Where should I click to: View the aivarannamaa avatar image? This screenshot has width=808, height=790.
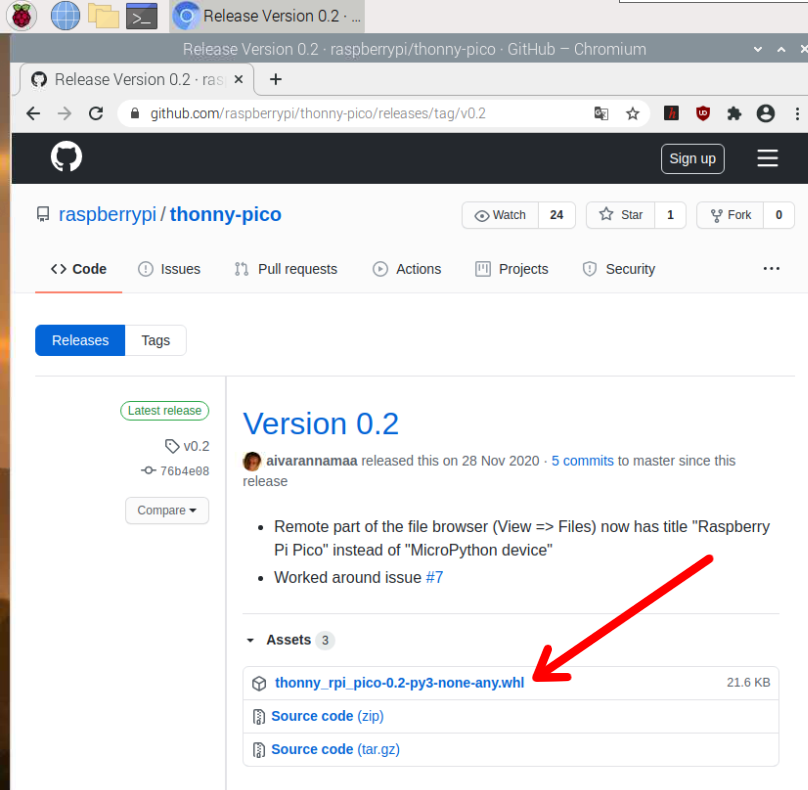(252, 461)
